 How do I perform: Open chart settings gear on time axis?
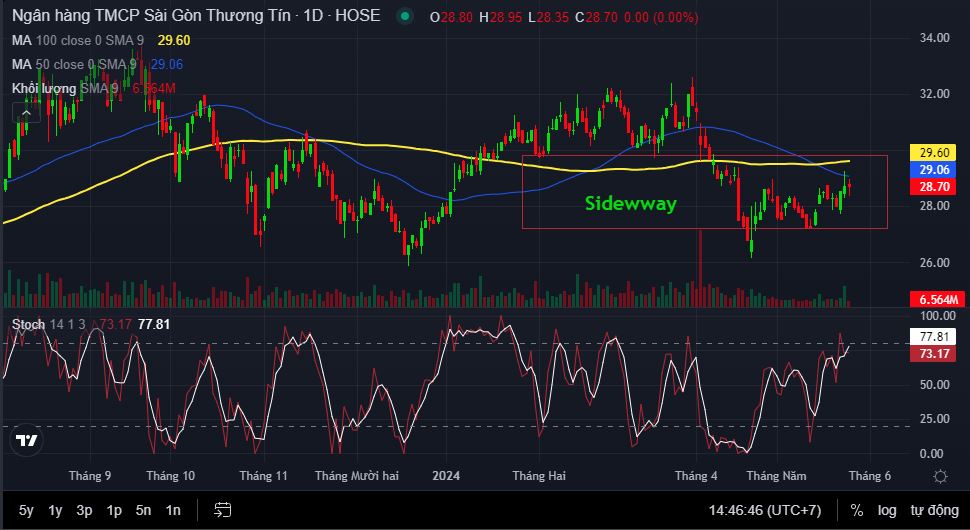(x=939, y=476)
